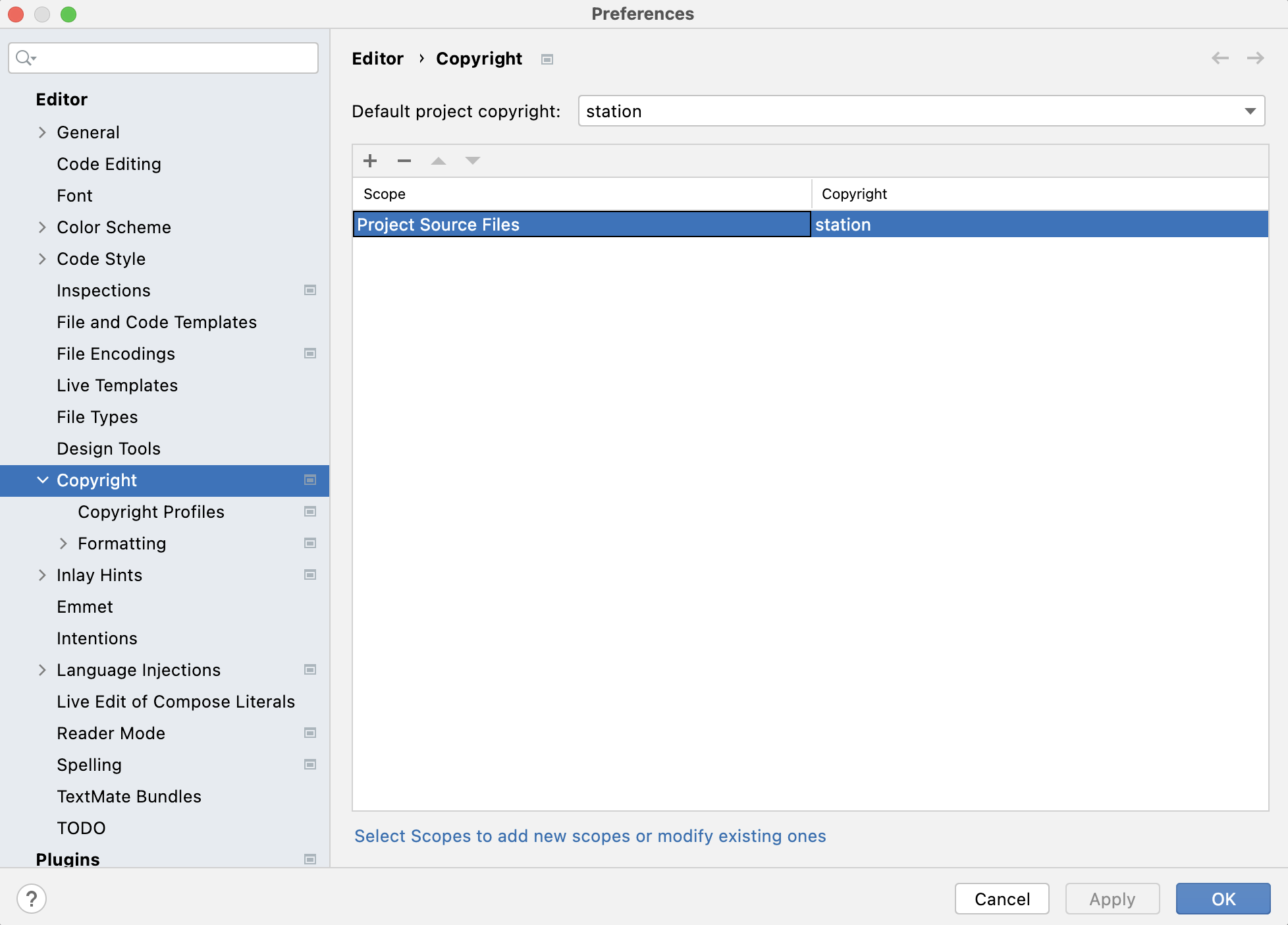Focus the preferences search field
Screen dimensions: 1288x925
pos(171,58)
